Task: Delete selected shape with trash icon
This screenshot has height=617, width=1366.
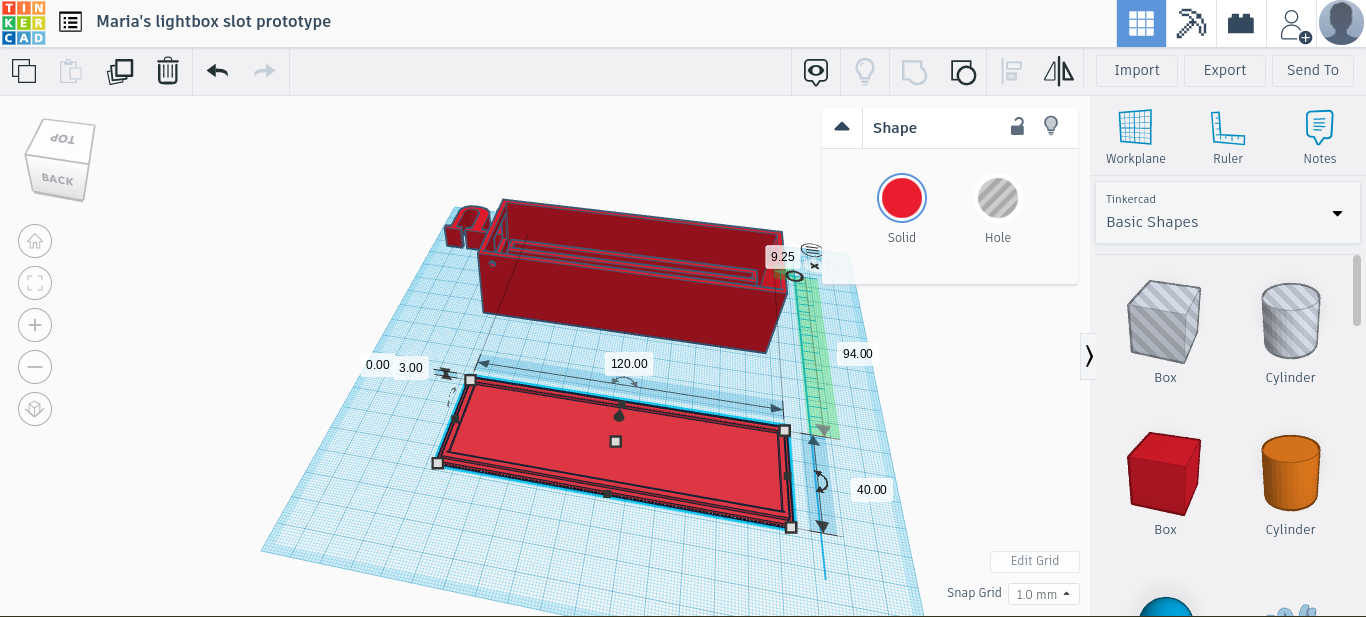Action: 168,71
